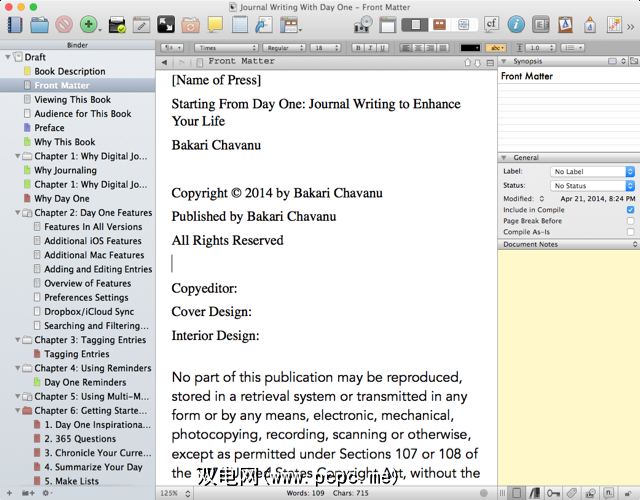
Task: Open the Label dropdown
Action: (x=592, y=172)
